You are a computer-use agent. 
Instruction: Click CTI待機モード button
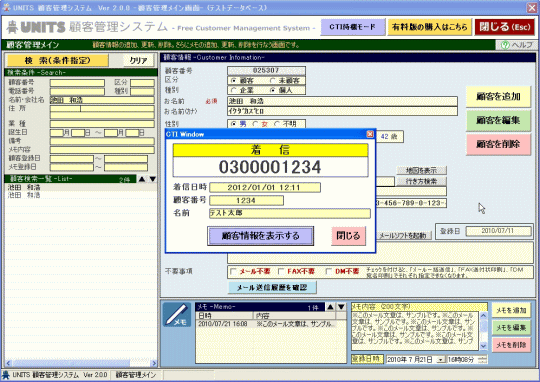pos(353,27)
